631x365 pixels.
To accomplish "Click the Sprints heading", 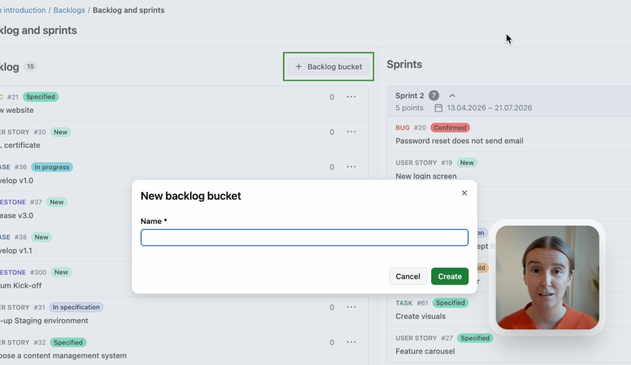I will [x=404, y=64].
